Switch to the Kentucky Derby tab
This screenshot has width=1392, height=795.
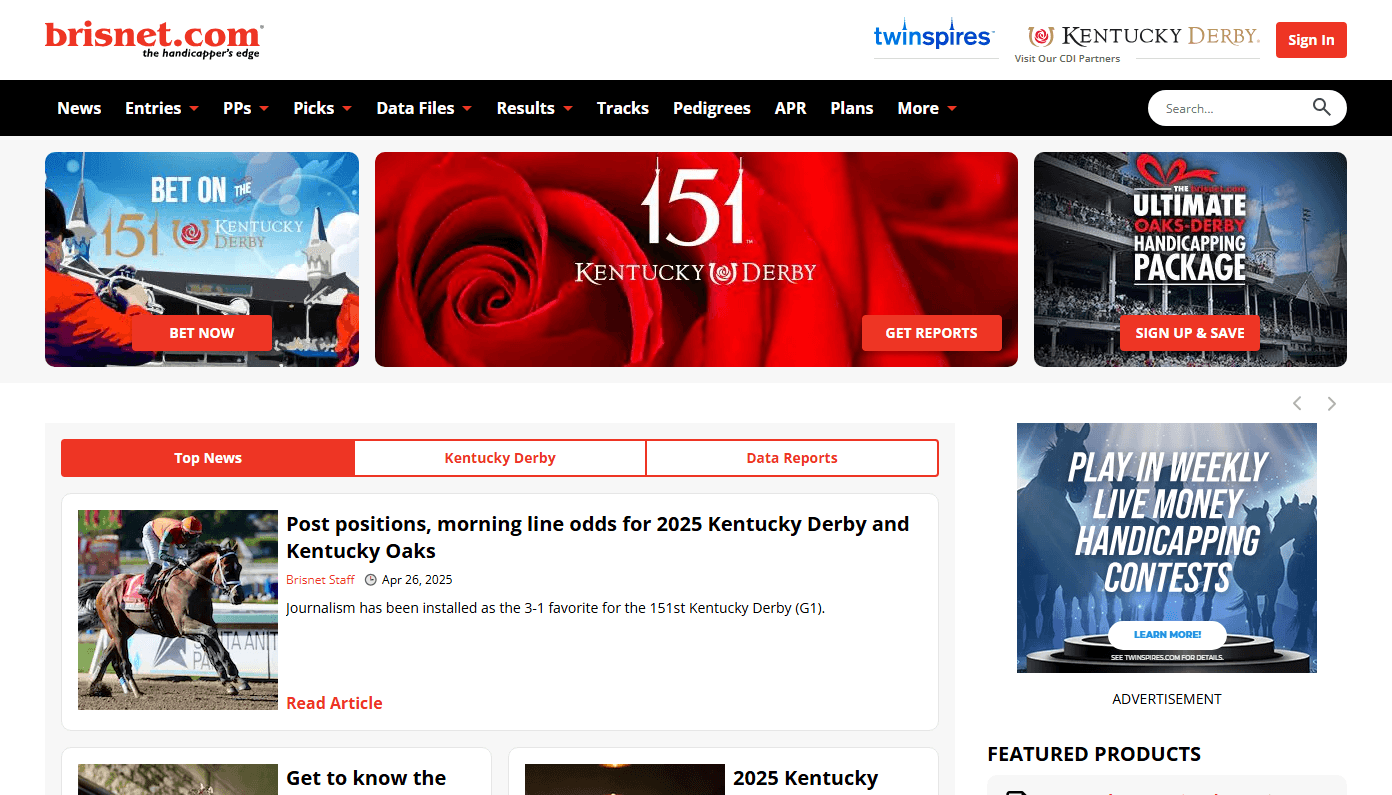point(500,458)
